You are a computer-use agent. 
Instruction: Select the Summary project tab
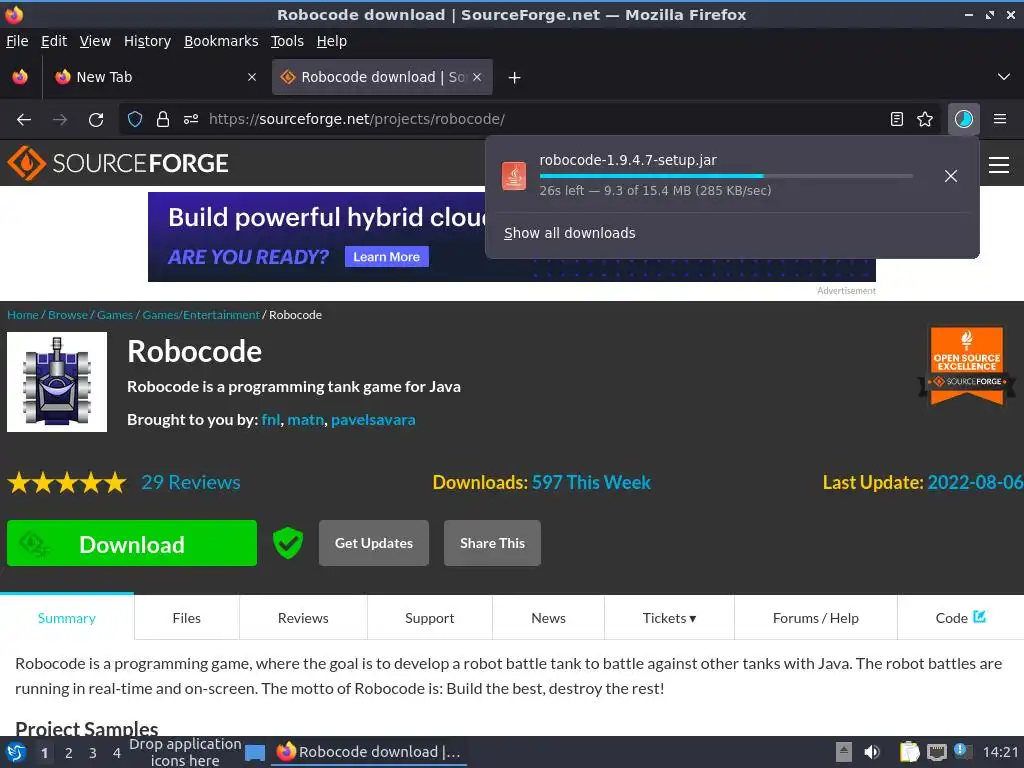point(67,618)
